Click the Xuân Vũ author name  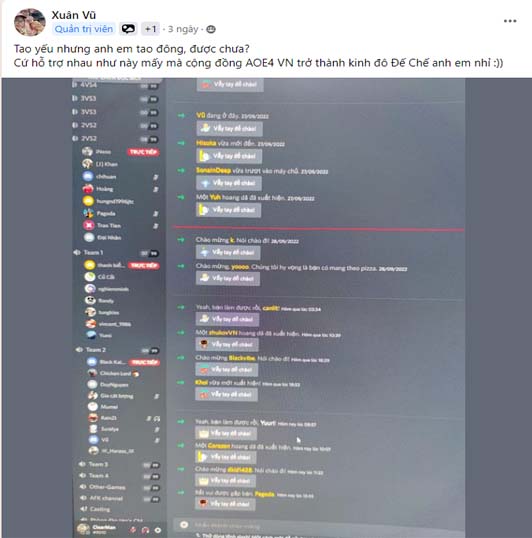pyautogui.click(x=73, y=15)
